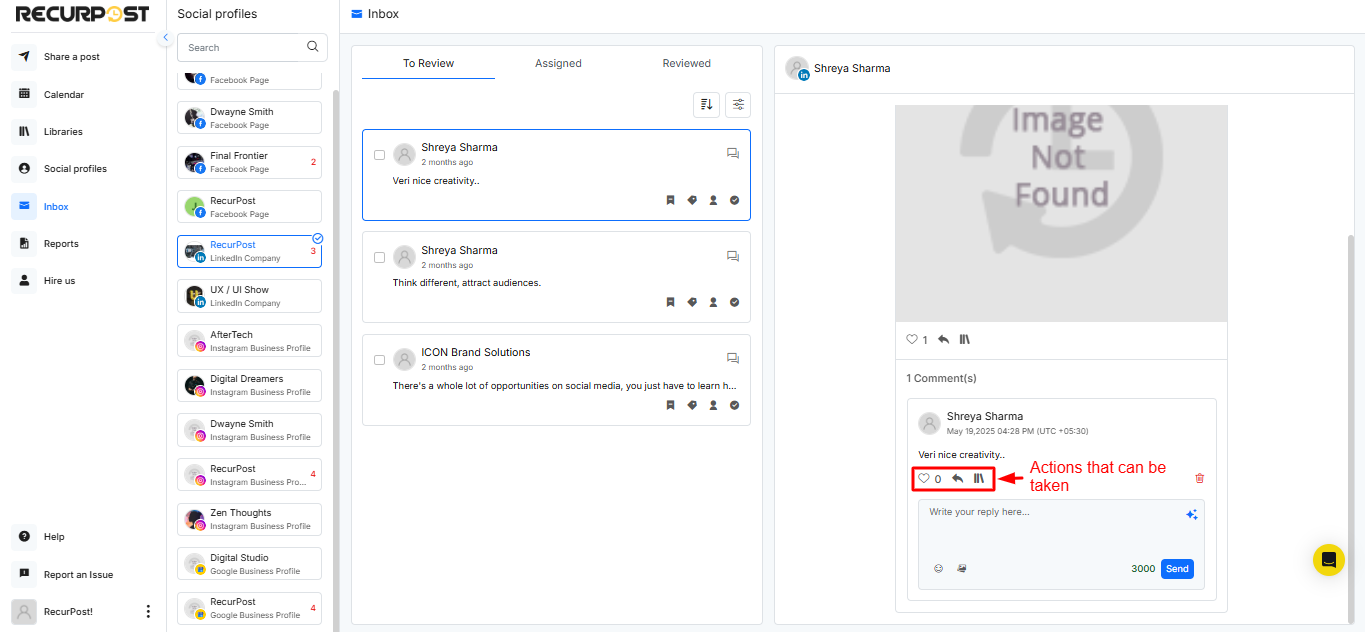The height and width of the screenshot is (632, 1365).
Task: Select UX / UI Show LinkedIn profile
Action: pos(249,295)
